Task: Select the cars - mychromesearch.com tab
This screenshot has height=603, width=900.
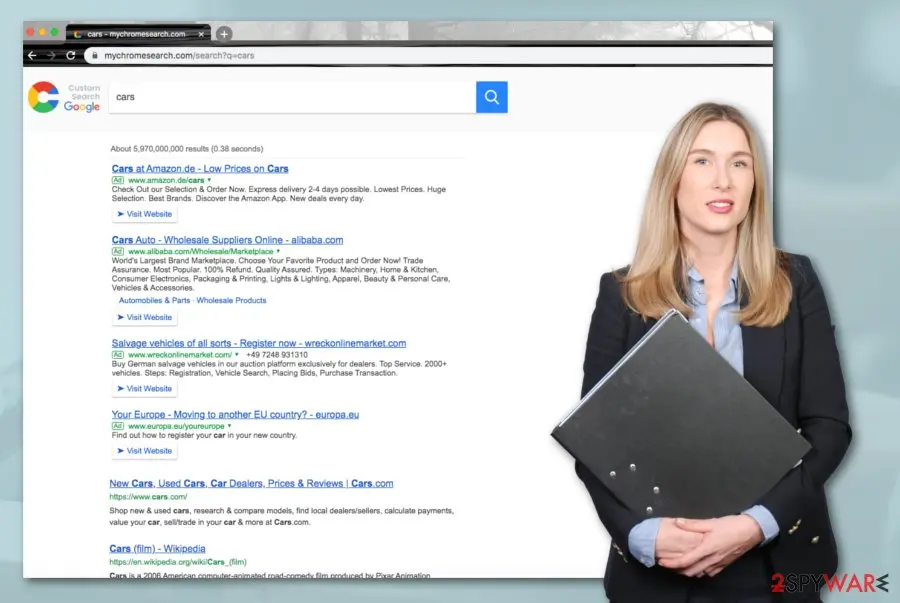Action: 138,34
